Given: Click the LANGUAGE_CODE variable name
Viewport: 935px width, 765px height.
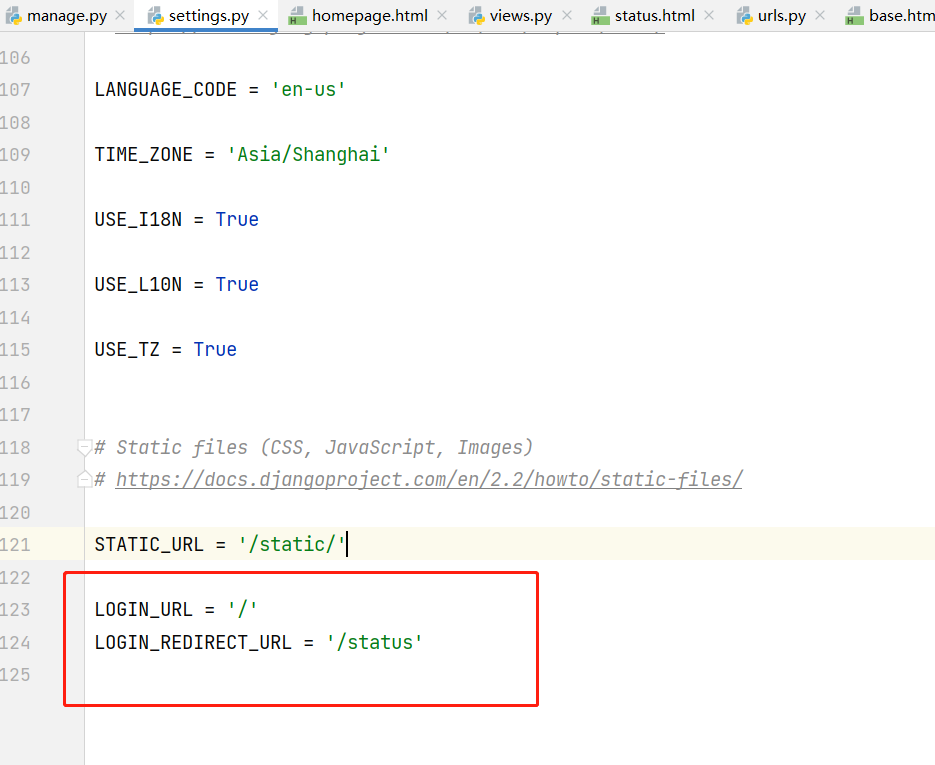Looking at the screenshot, I should coord(166,89).
